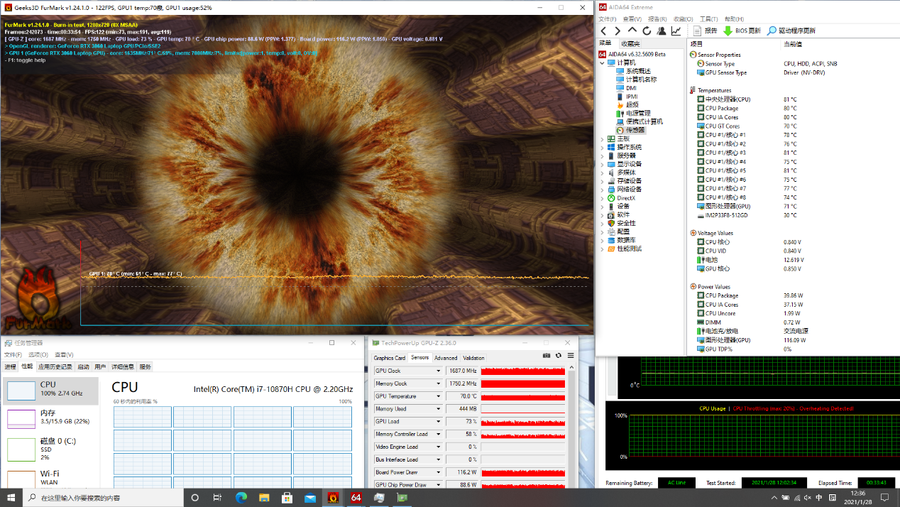Click GPU-Z refresh icon
Viewport: 900px width, 507px height.
click(558, 356)
